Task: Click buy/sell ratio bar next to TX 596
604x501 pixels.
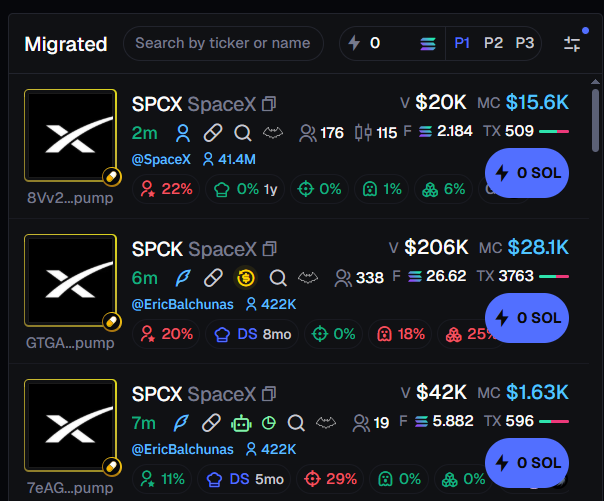Action: point(554,421)
